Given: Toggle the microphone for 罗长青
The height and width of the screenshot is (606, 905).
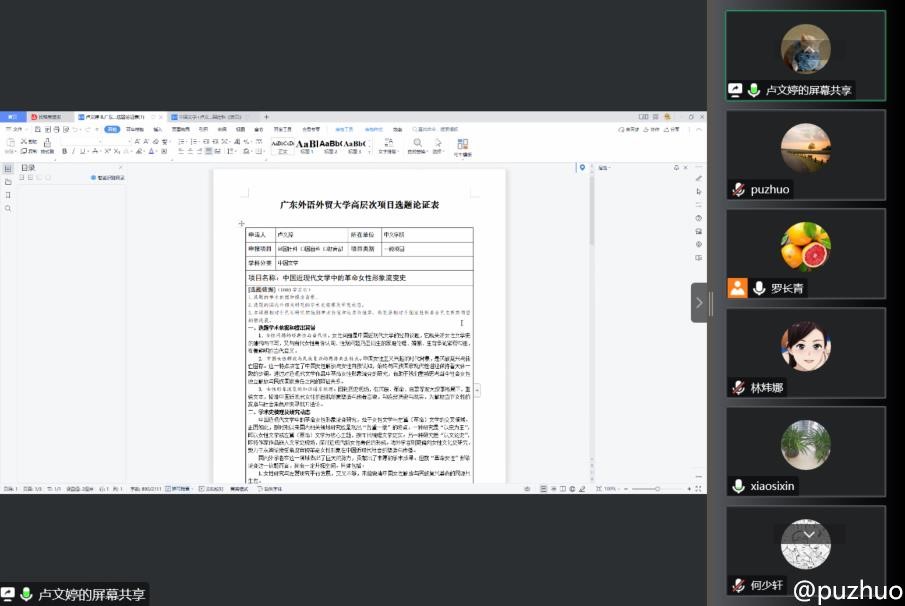Looking at the screenshot, I should [x=759, y=289].
